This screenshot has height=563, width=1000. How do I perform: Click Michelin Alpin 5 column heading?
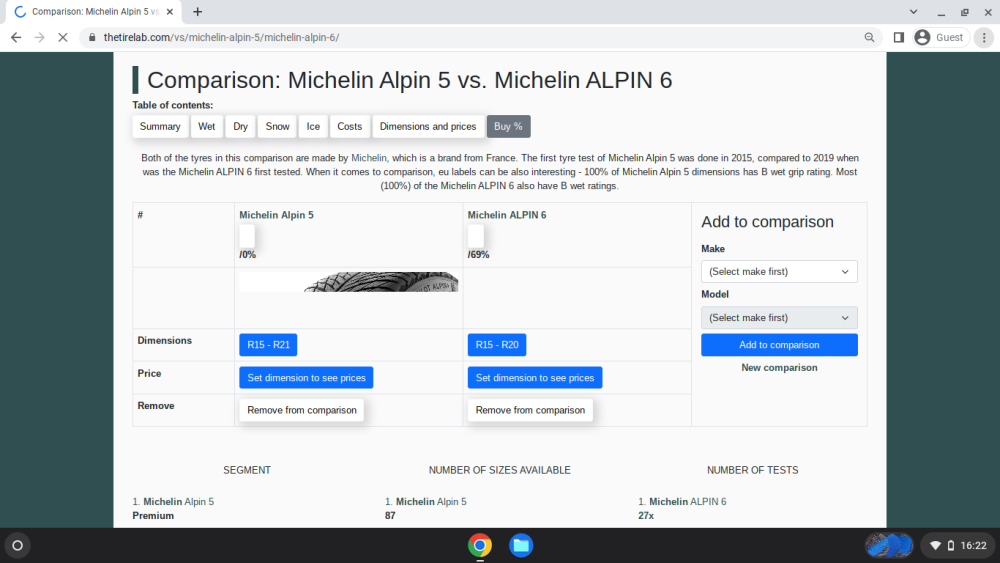click(x=276, y=215)
